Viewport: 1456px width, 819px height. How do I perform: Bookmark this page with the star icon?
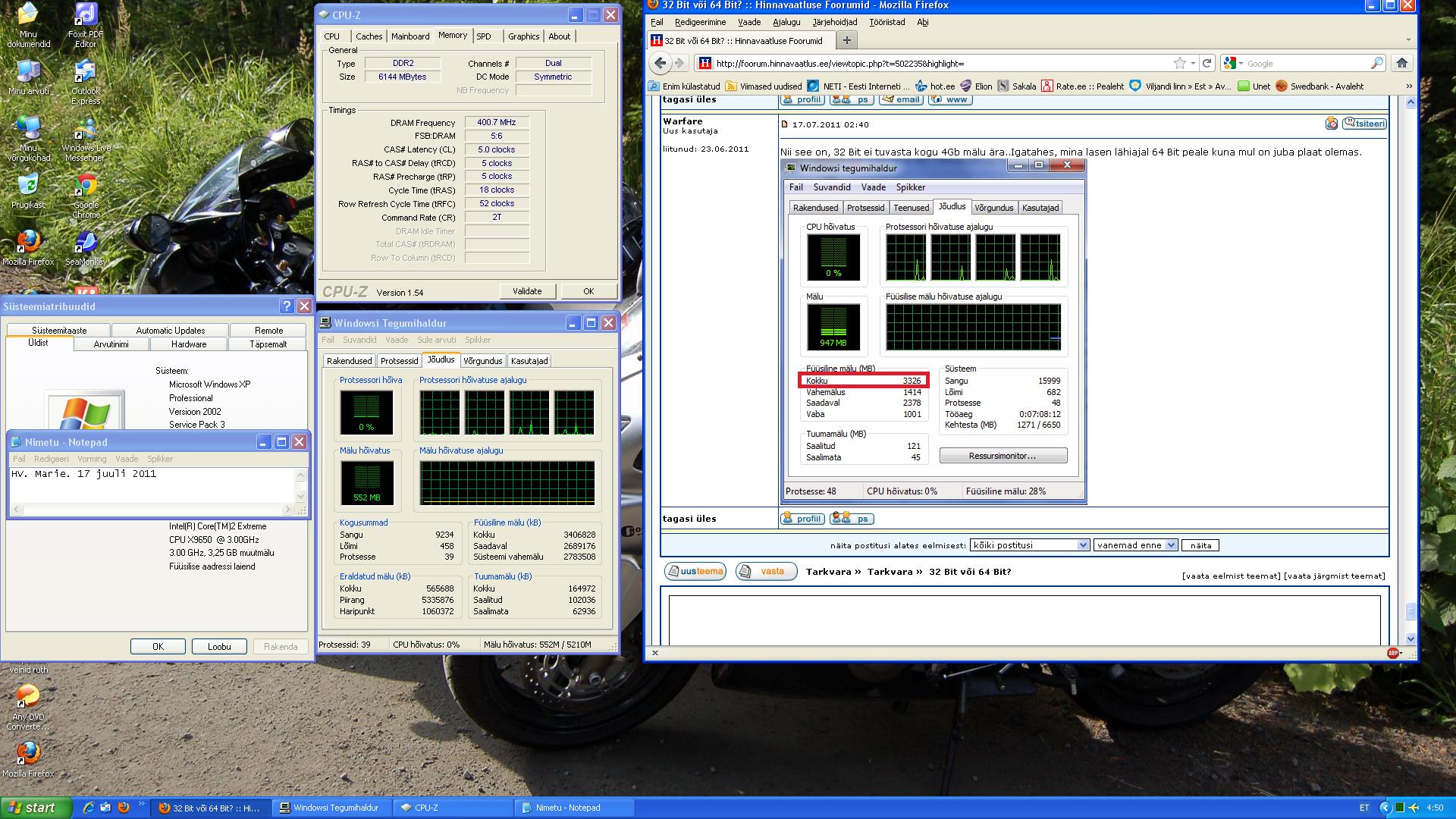click(1179, 64)
